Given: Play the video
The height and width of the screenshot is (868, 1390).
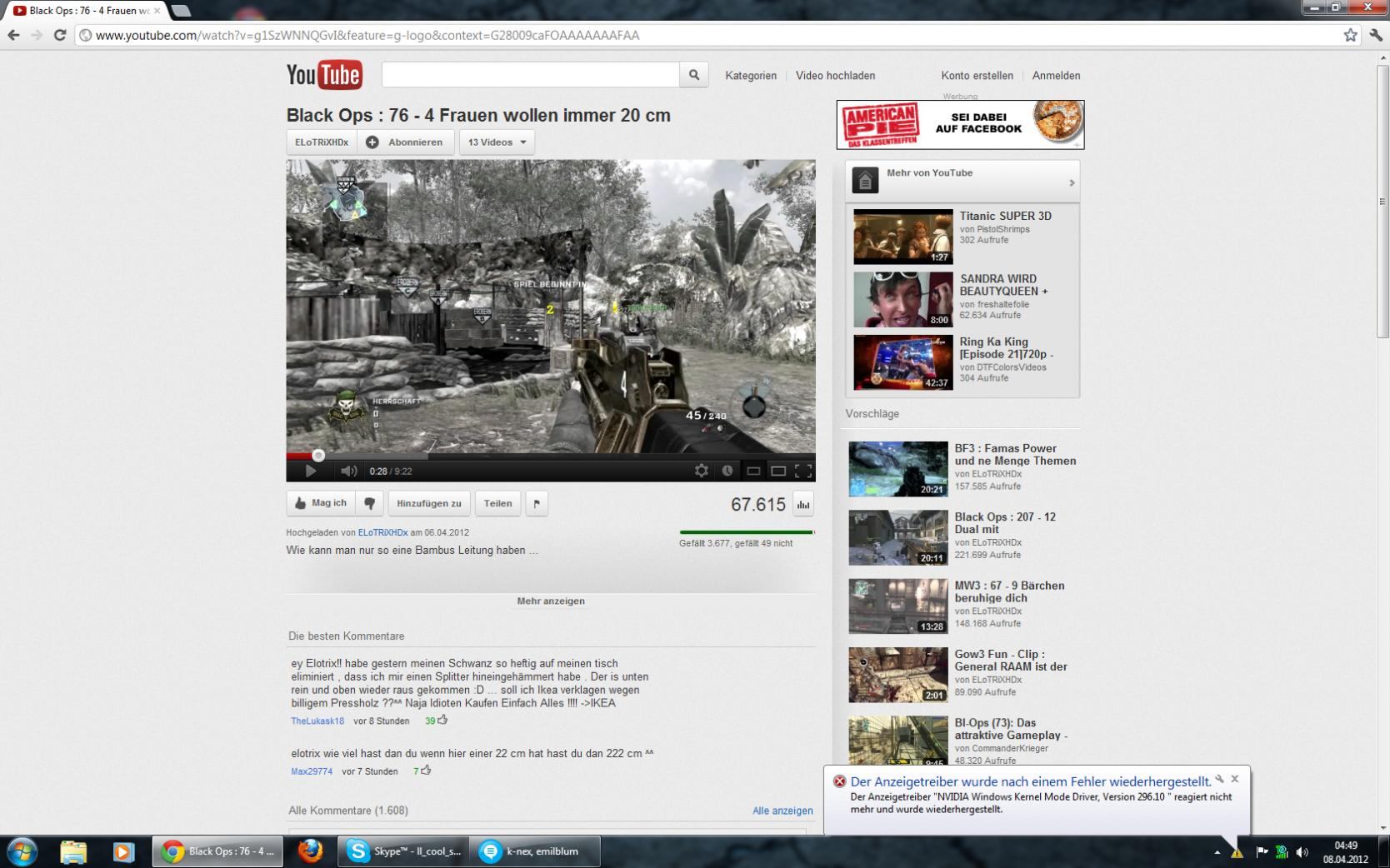Looking at the screenshot, I should point(310,471).
